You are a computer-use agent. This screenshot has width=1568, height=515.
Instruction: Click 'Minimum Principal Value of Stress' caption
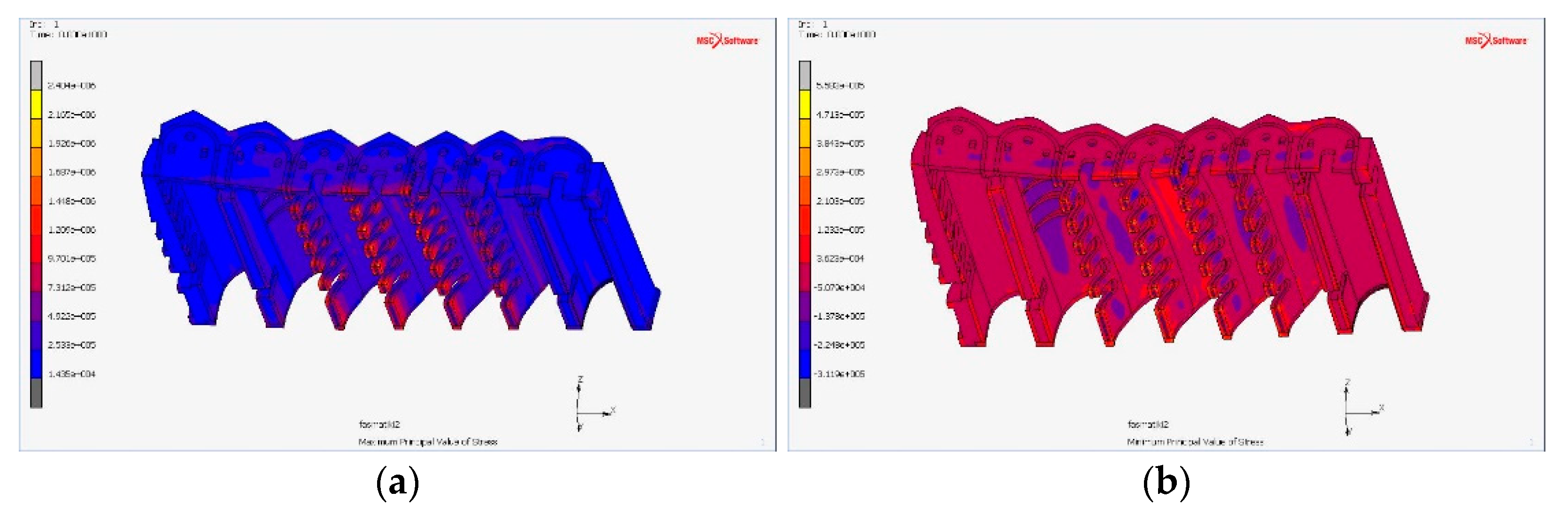coord(1195,442)
